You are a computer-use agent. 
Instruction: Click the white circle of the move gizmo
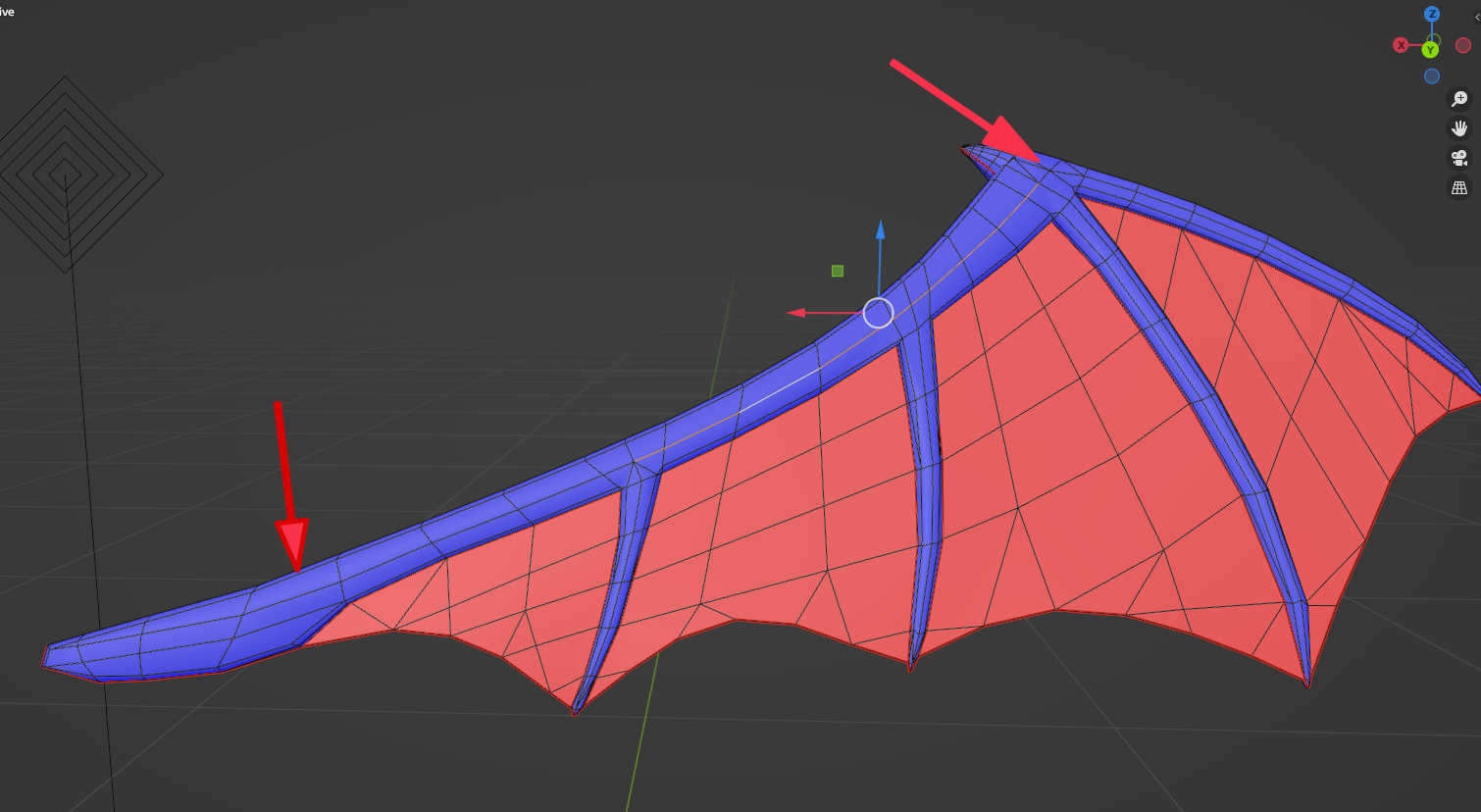(878, 314)
